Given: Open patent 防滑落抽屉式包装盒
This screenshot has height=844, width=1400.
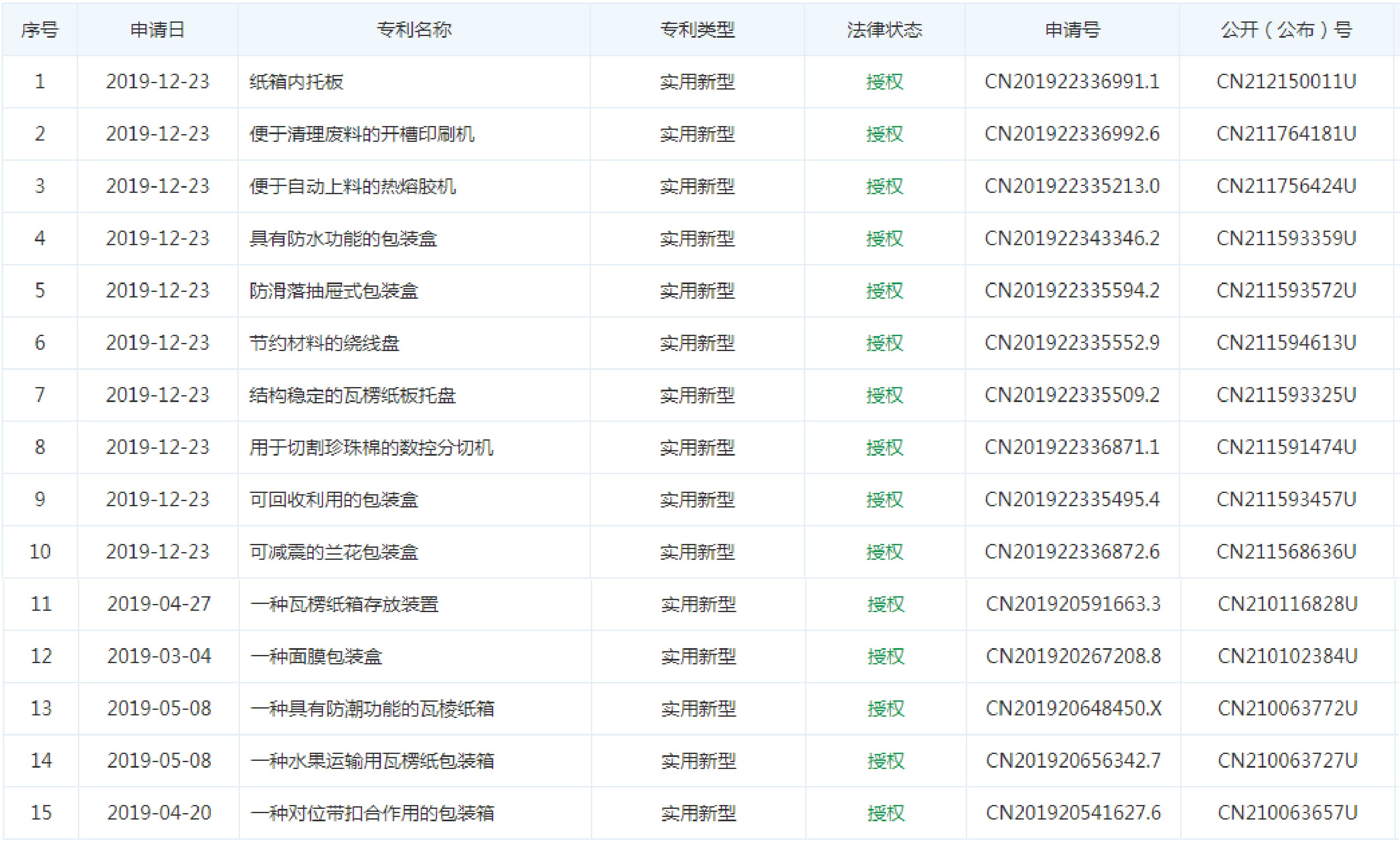Looking at the screenshot, I should click(333, 291).
